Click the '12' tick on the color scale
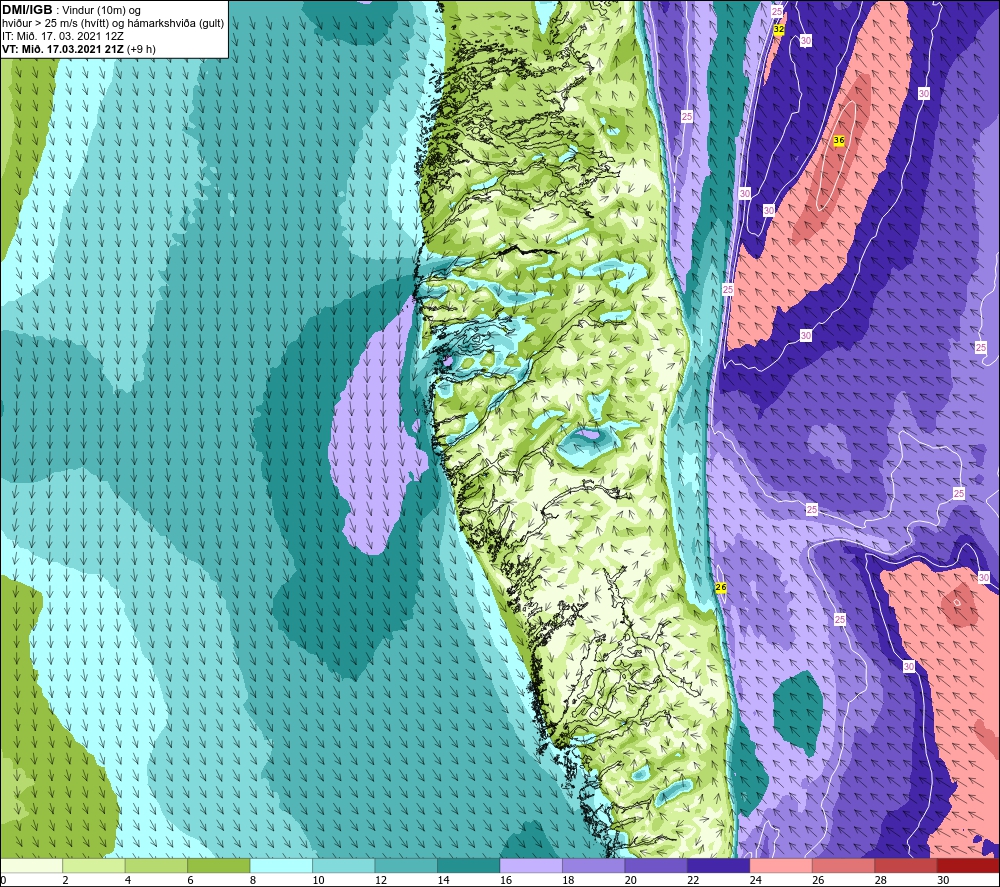Screen dimensions: 1000x887 (381, 880)
